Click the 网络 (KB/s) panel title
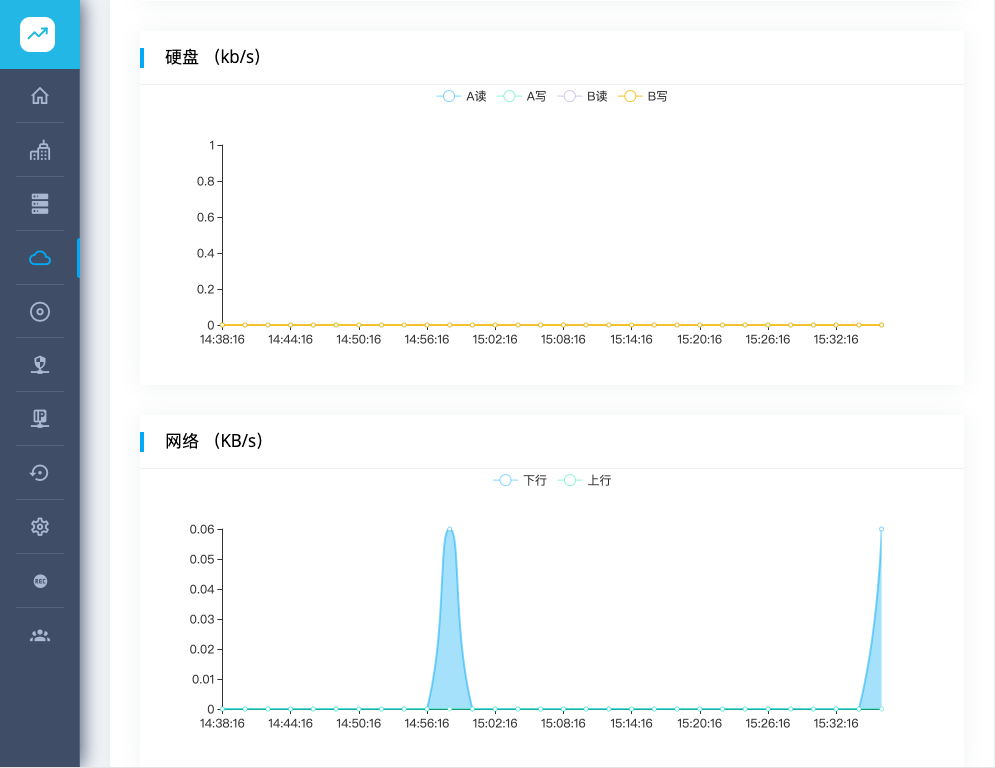 coord(214,441)
